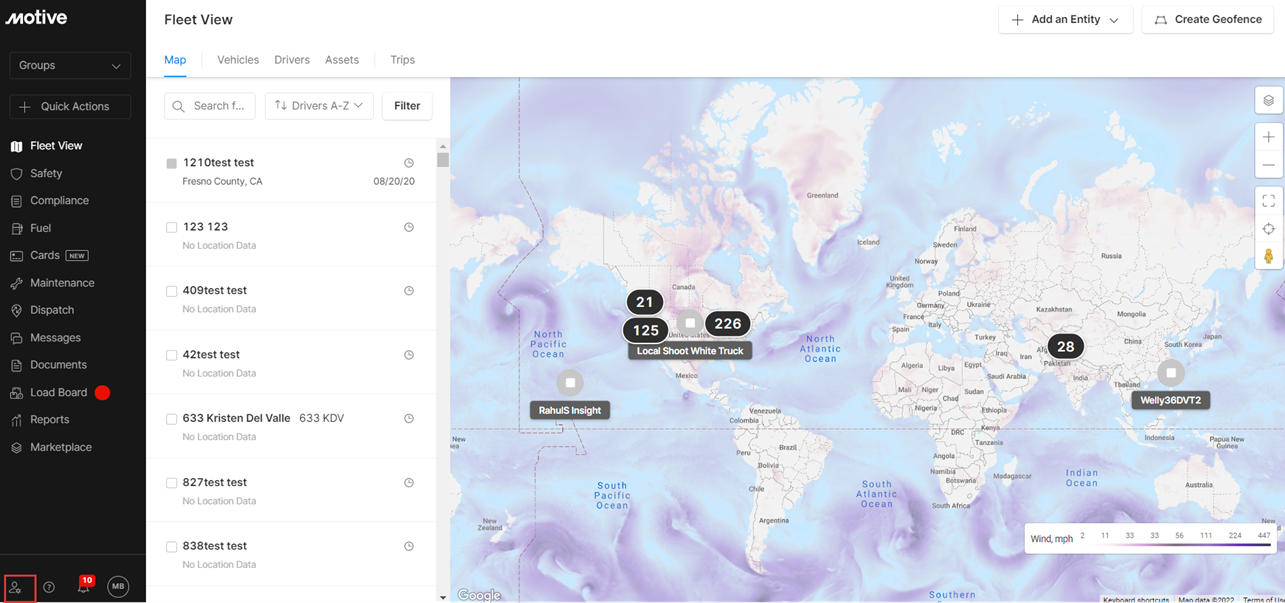This screenshot has height=603, width=1285.
Task: Open Compliance in the sidebar menu
Action: pyautogui.click(x=59, y=201)
